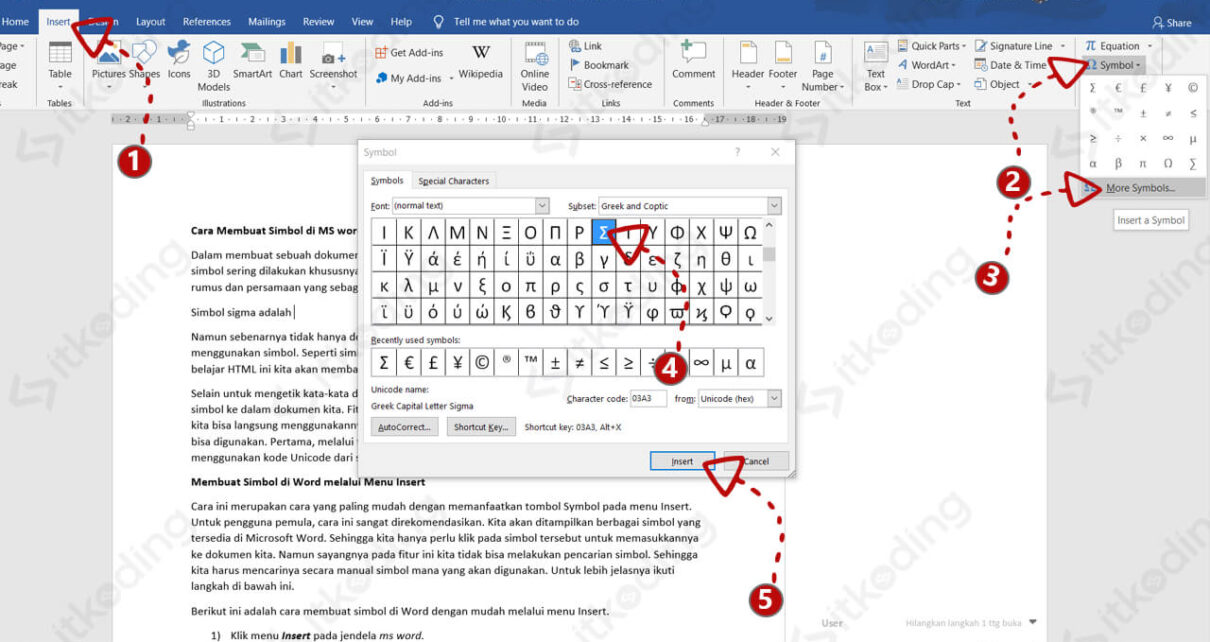The image size is (1210, 642).
Task: Open the Mailings tab
Action: tap(267, 21)
